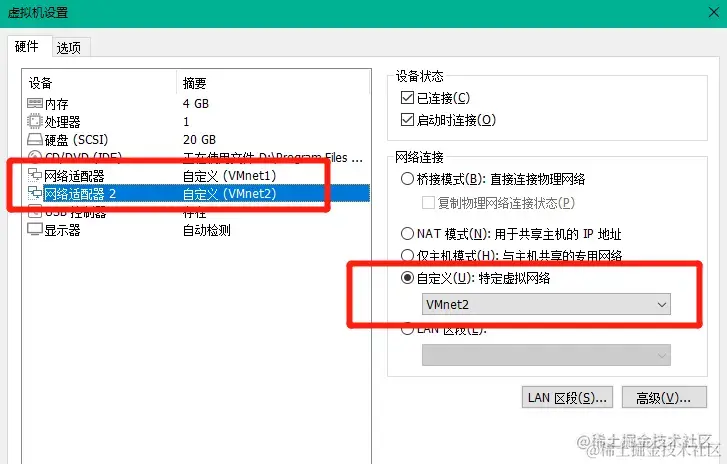Click the 网络适配器 network icon for VMnet1
This screenshot has height=464, width=727.
35,175
